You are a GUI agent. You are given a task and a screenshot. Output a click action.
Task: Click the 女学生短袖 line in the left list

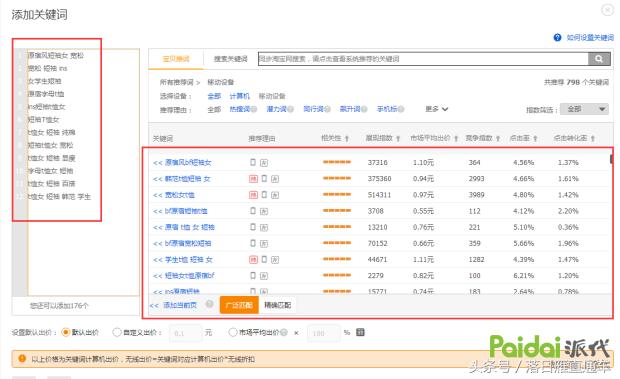point(45,81)
